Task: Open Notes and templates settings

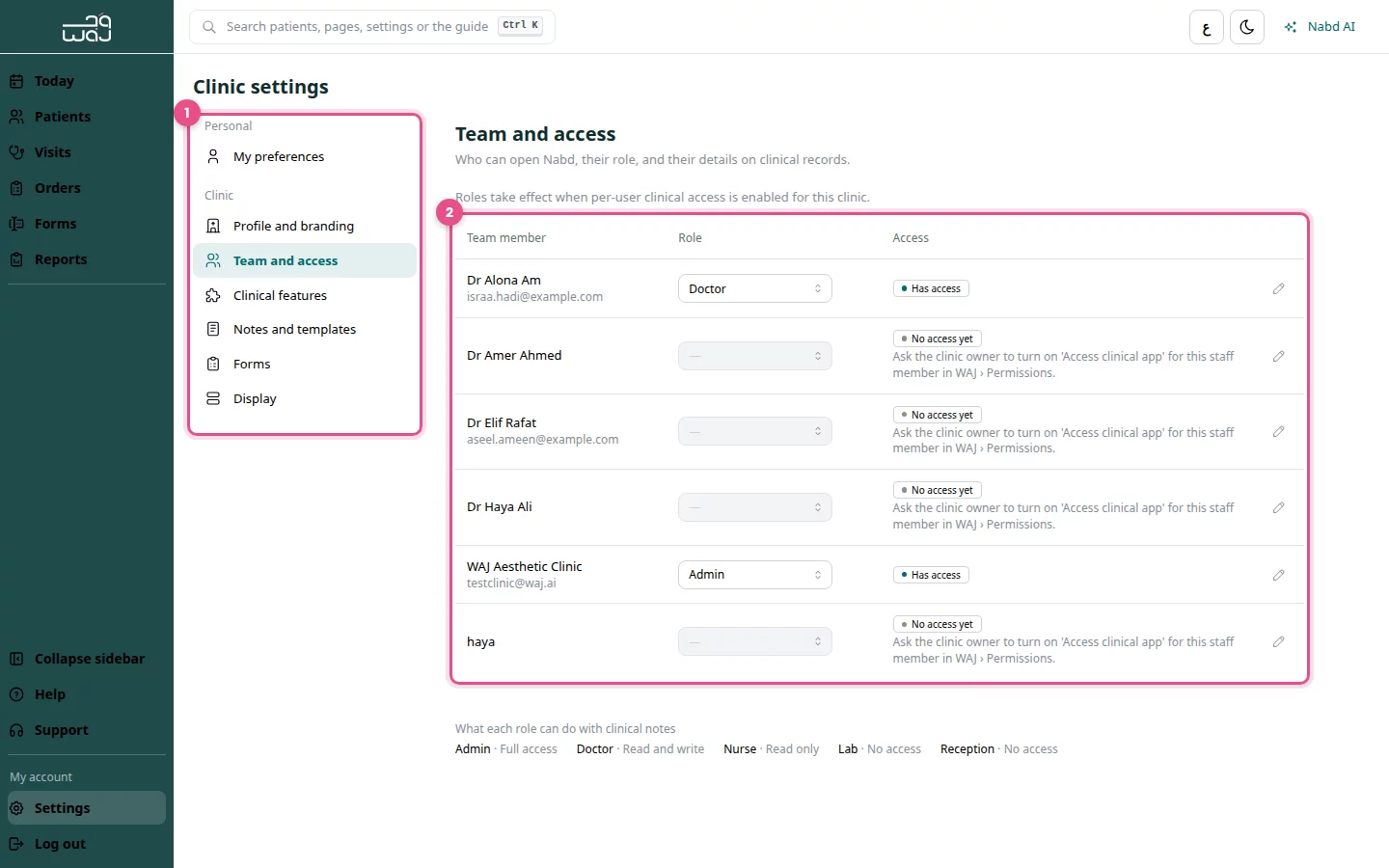Action: [x=305, y=329]
